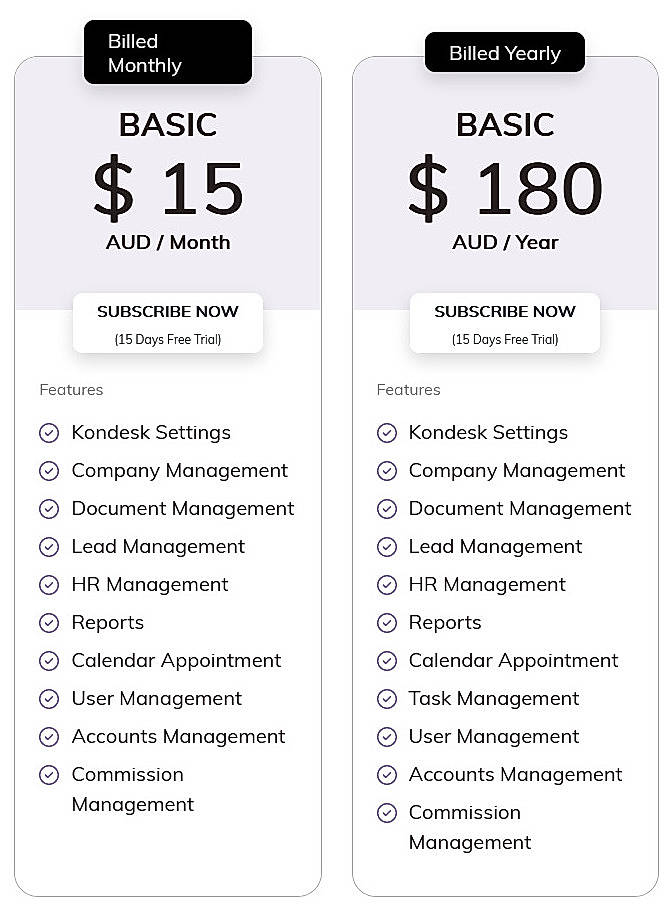Click the Document Management checkmark under yearly plan
Image resolution: width=670 pixels, height=913 pixels.
(387, 509)
